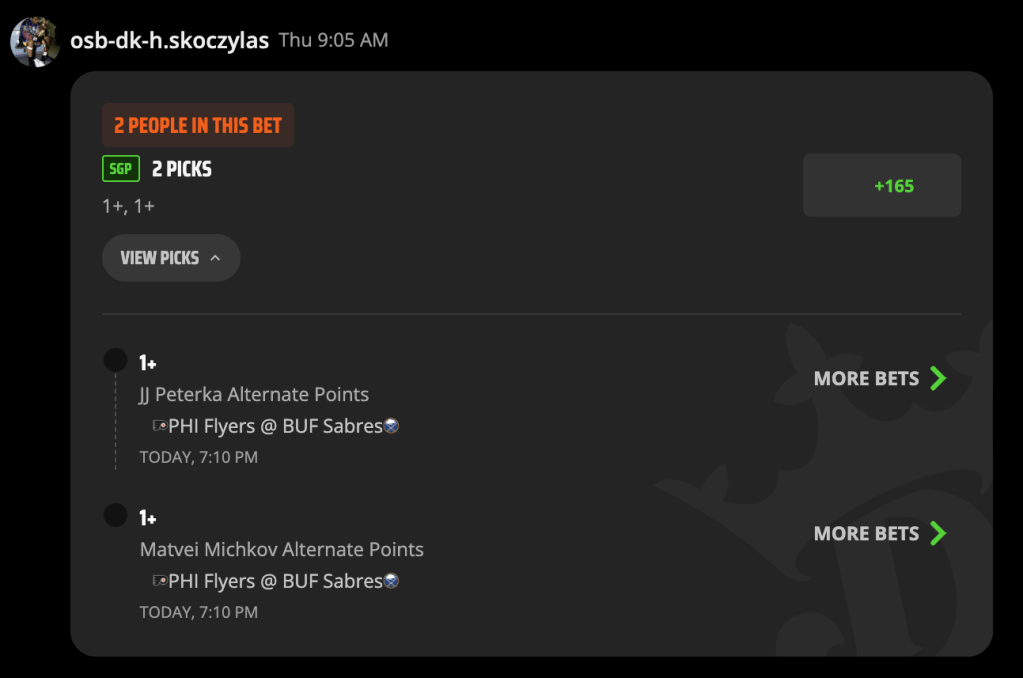Select Matvei Michkov Alternate Points text

coord(282,549)
